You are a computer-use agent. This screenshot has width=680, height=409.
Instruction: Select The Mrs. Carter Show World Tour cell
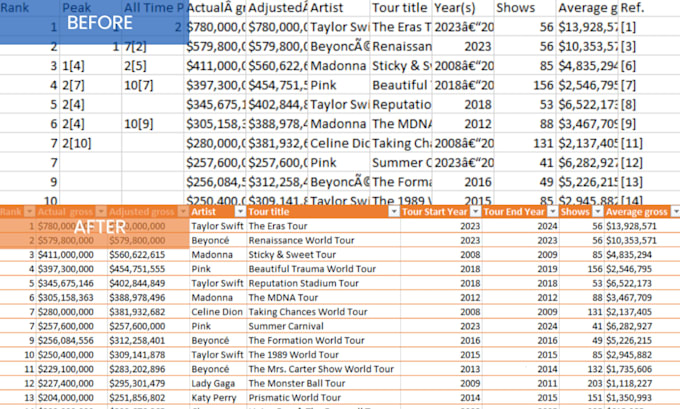[323, 369]
